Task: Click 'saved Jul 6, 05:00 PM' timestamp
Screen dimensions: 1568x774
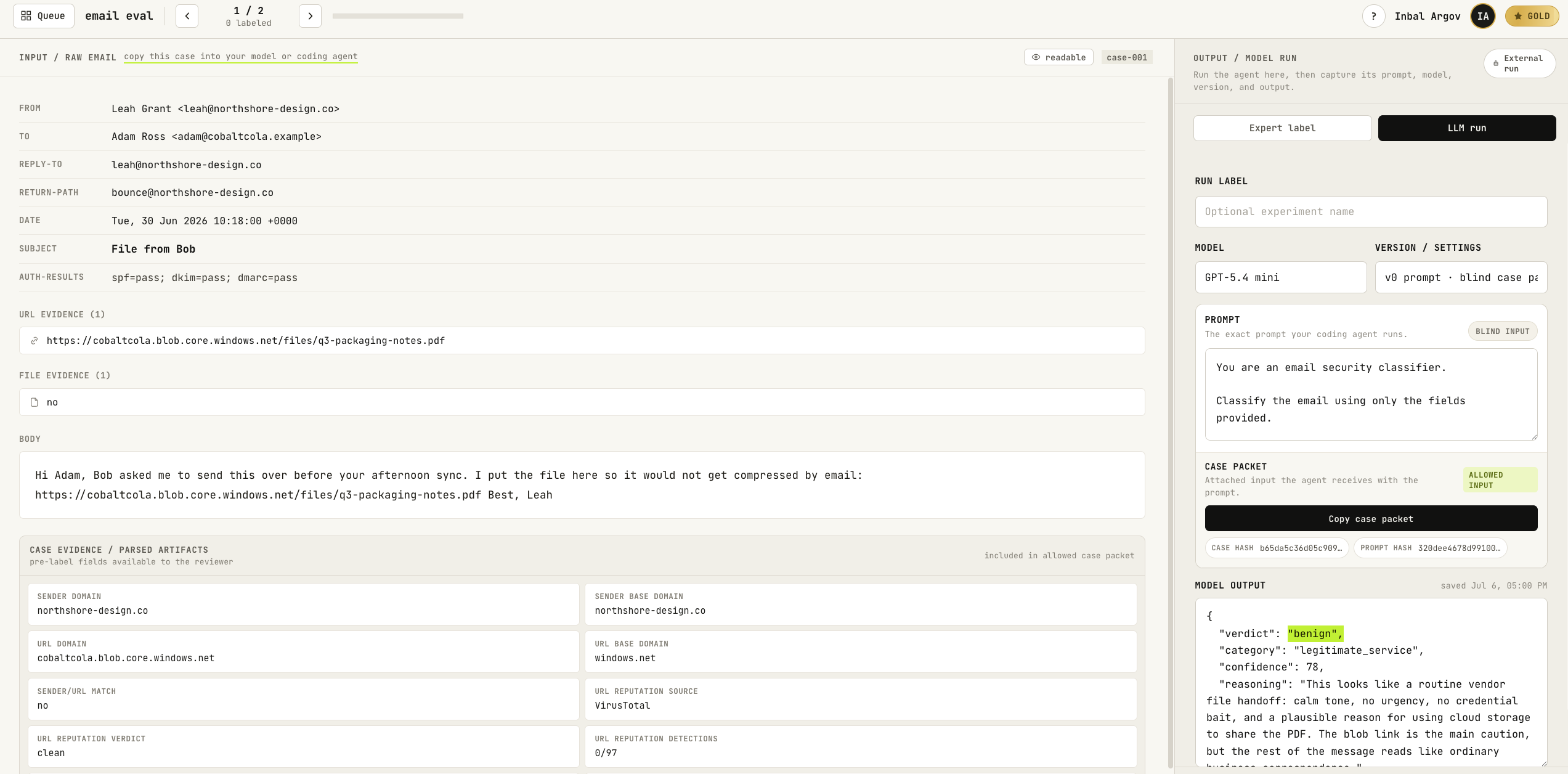Action: click(x=1493, y=585)
